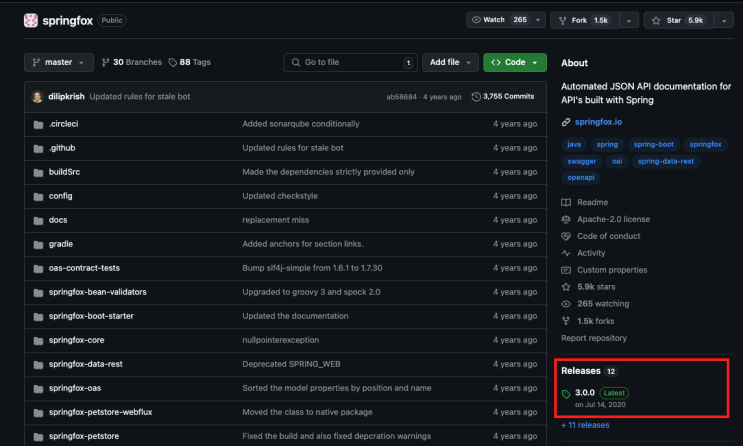Select the spring topic tag
Screen dimensions: 743x446
tap(607, 145)
